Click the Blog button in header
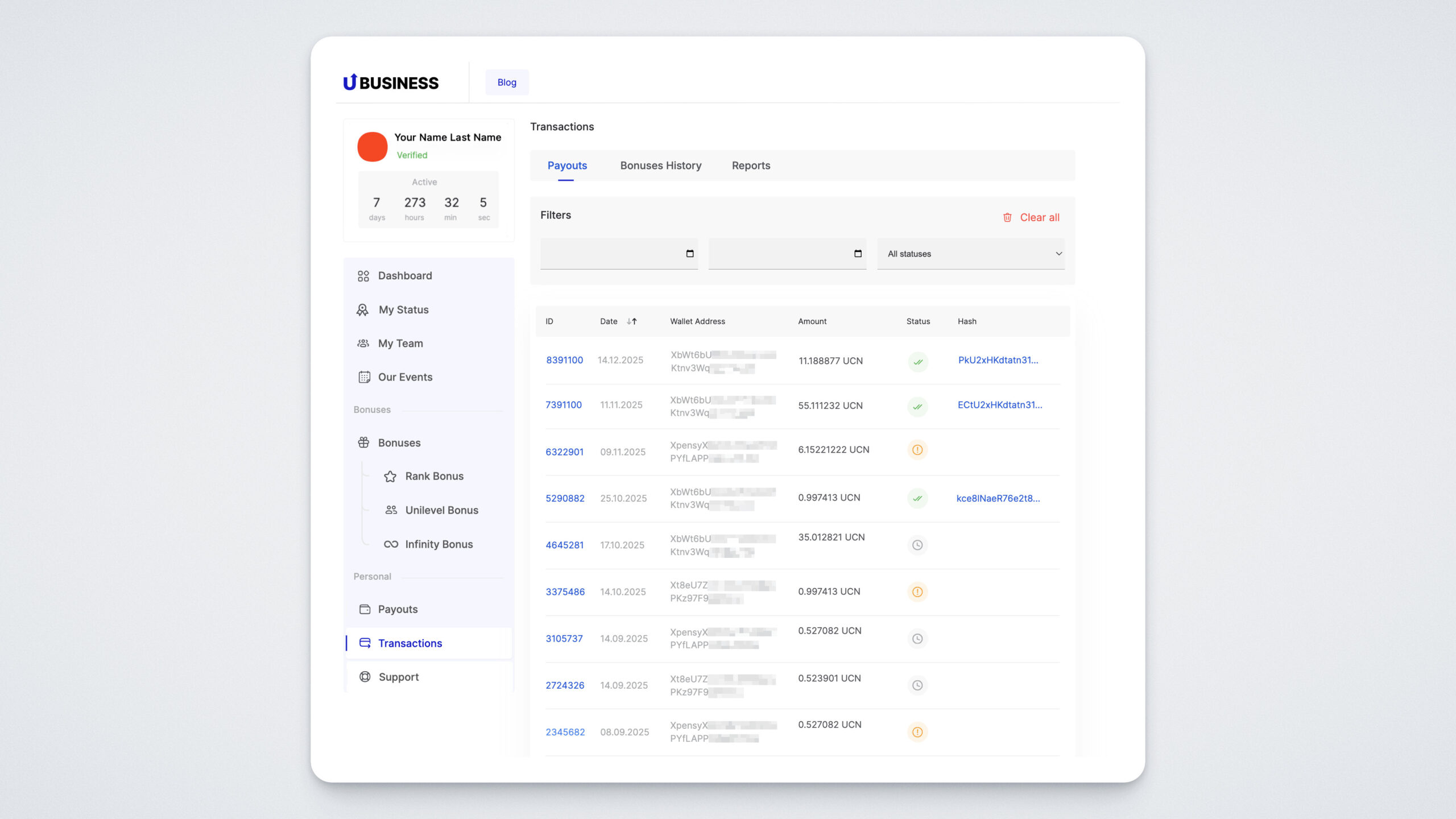 (506, 82)
